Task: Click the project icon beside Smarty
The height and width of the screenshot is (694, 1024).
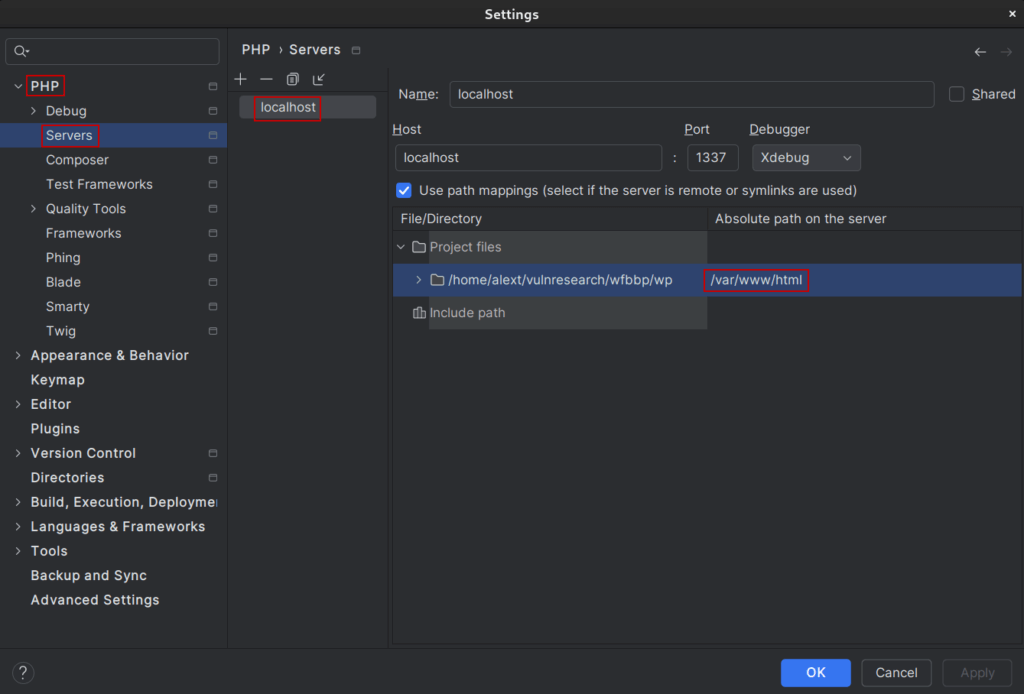Action: (213, 307)
